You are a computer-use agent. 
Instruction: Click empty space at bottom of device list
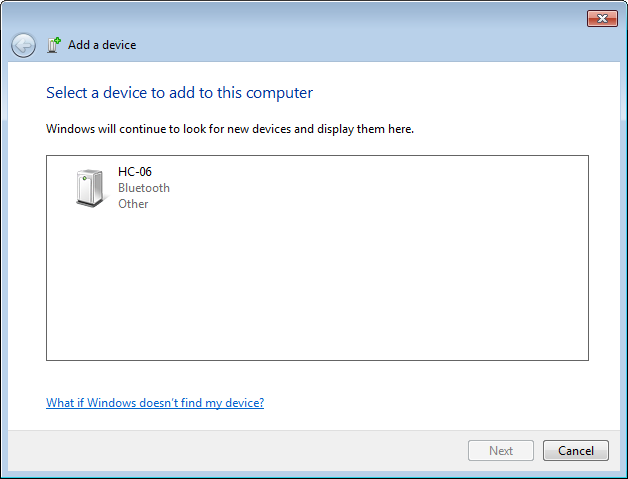pyautogui.click(x=316, y=320)
